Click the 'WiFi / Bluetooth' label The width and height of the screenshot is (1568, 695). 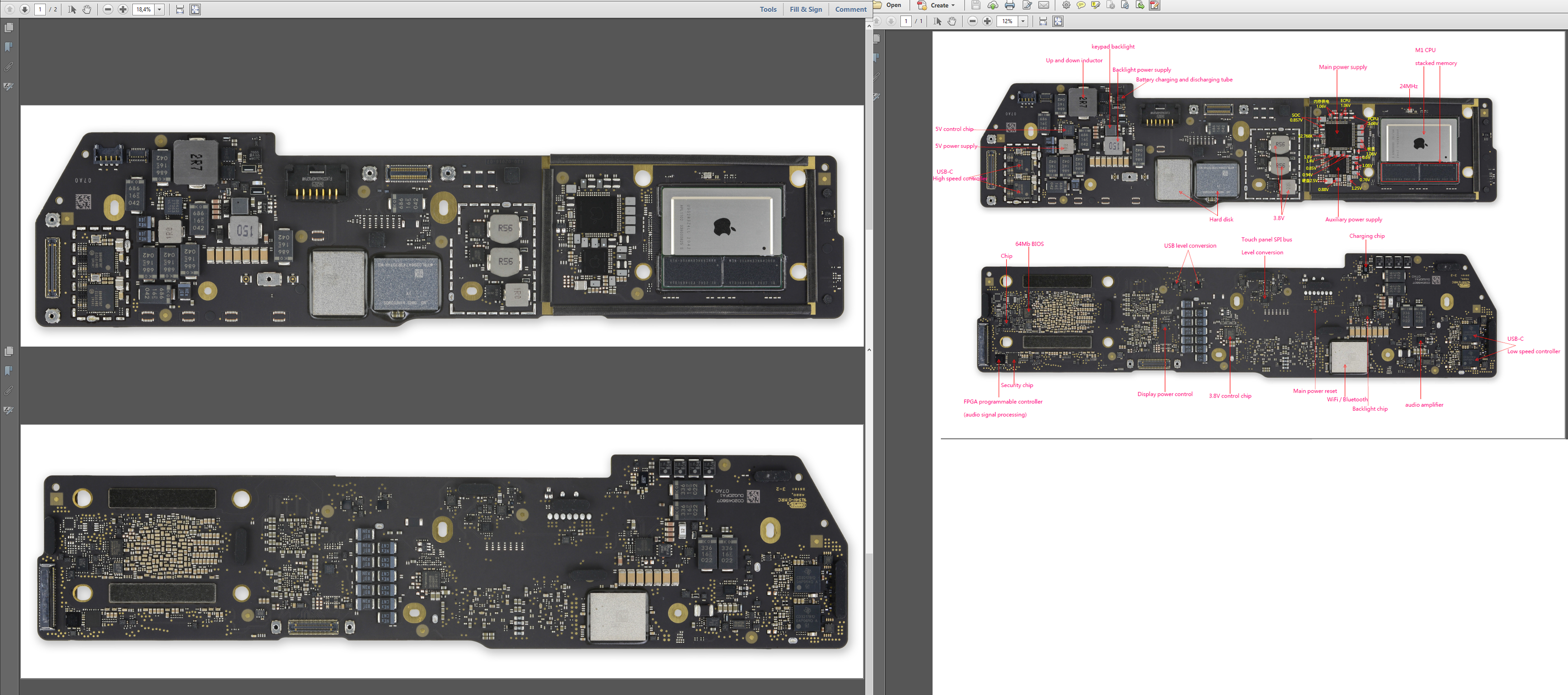point(1347,399)
